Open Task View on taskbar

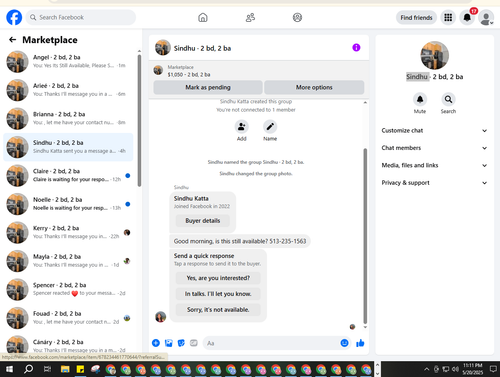(47, 369)
